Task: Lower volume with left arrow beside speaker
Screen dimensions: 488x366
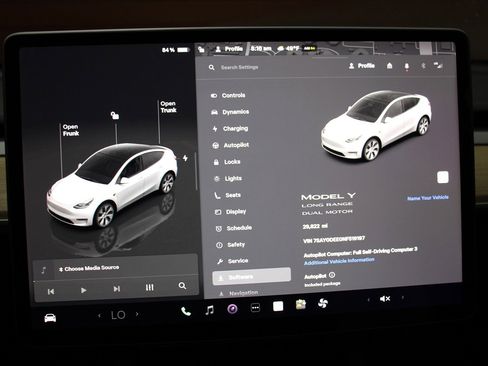Action: point(368,300)
